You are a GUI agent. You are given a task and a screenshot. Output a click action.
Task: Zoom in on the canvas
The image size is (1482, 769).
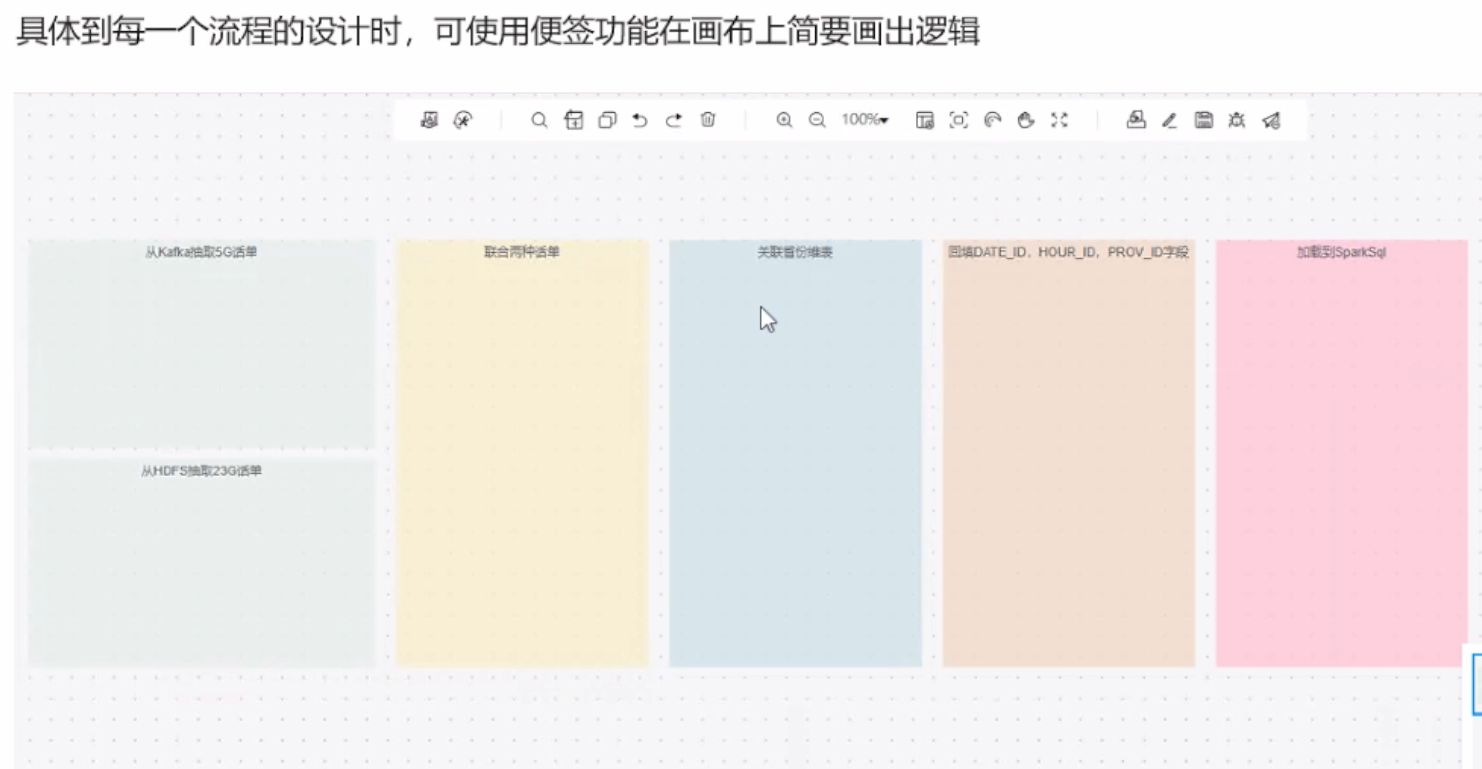(785, 120)
